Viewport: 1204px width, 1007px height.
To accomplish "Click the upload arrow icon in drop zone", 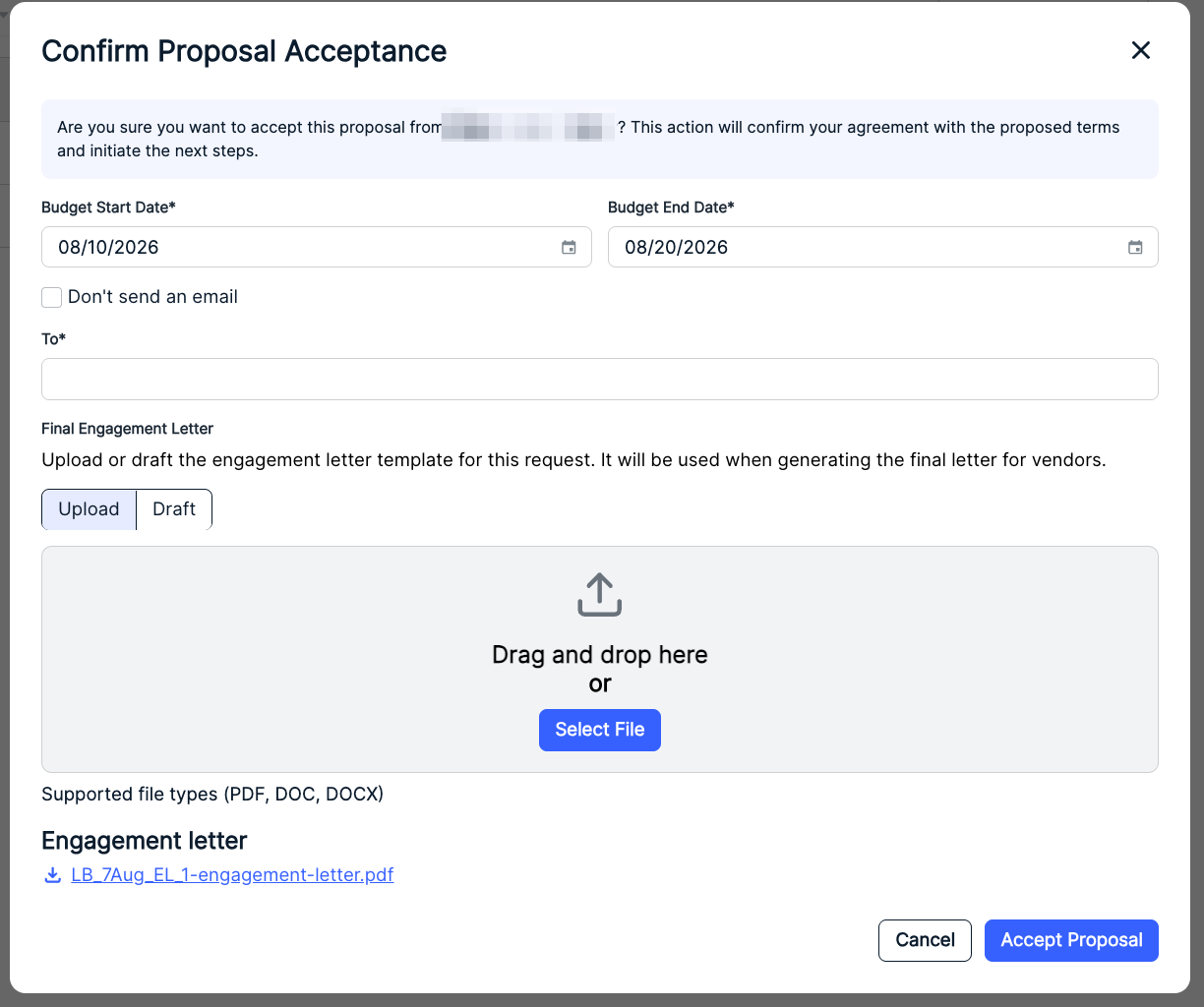I will point(600,595).
